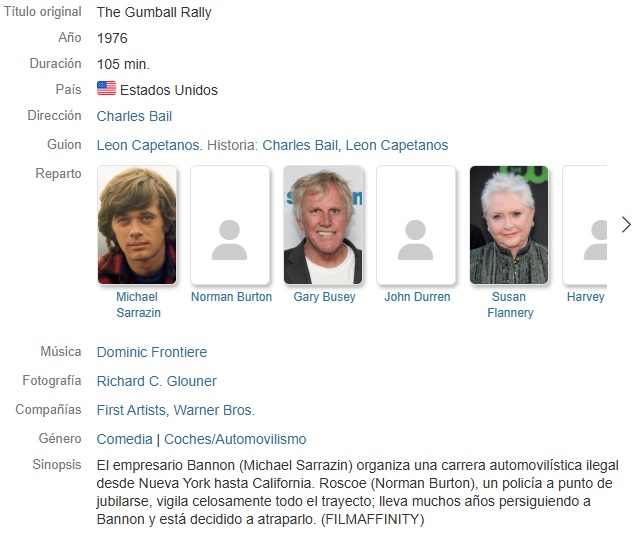
Task: Click the Gary Busey name link
Action: click(x=324, y=297)
